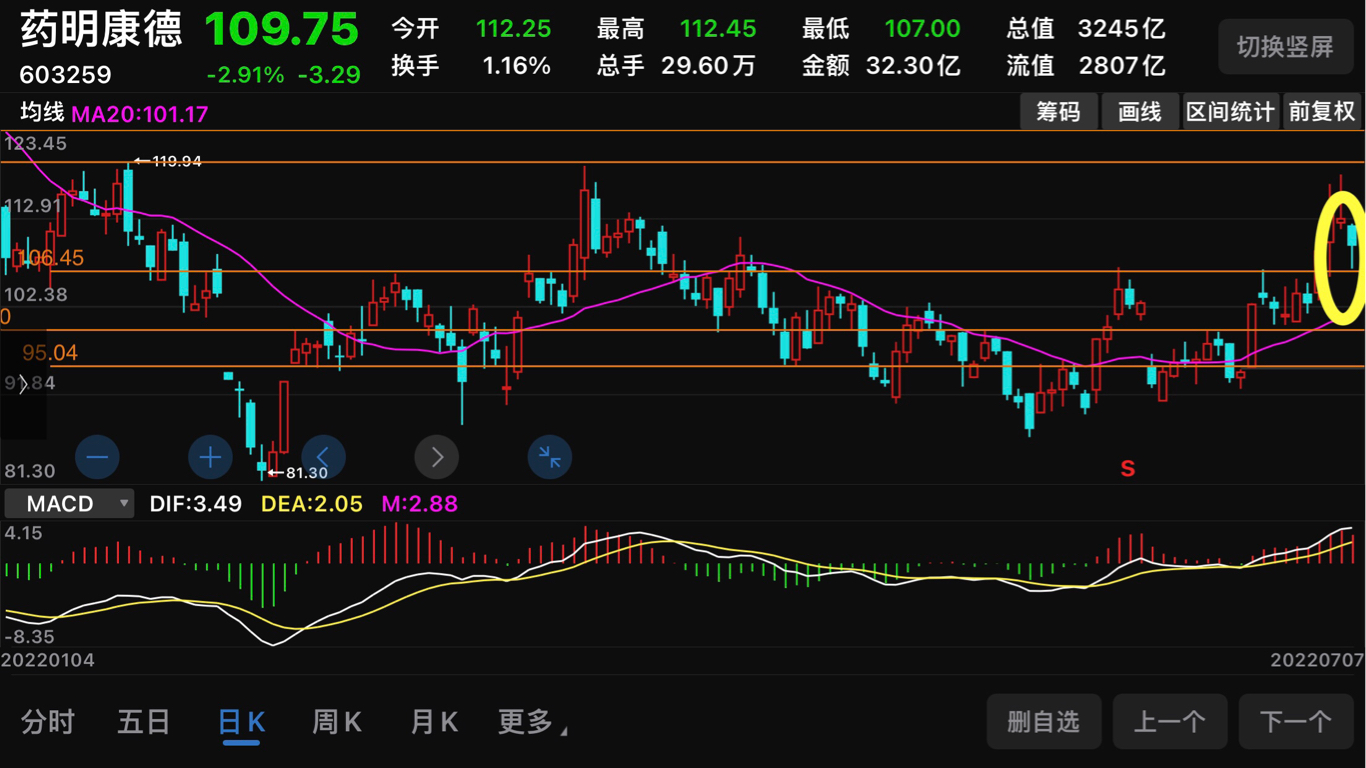
Task: Open the MACD indicator dropdown
Action: [69, 503]
